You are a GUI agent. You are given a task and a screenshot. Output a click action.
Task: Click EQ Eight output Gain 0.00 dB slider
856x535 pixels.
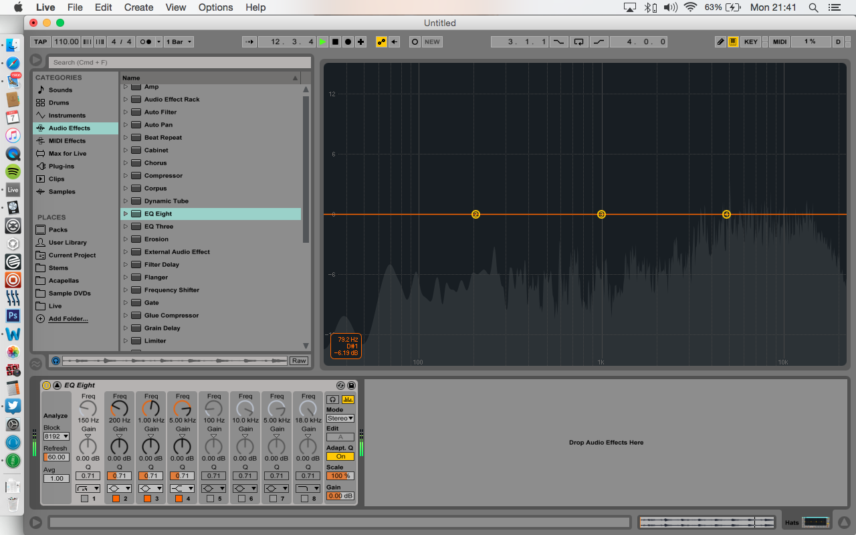pos(340,496)
